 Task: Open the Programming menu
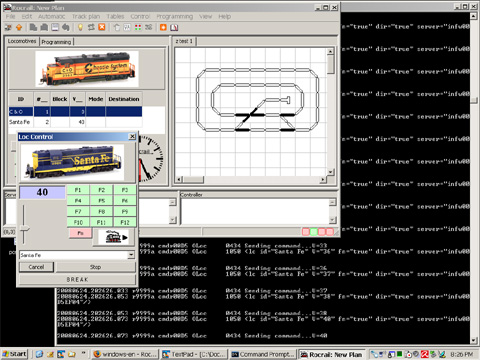[175, 16]
